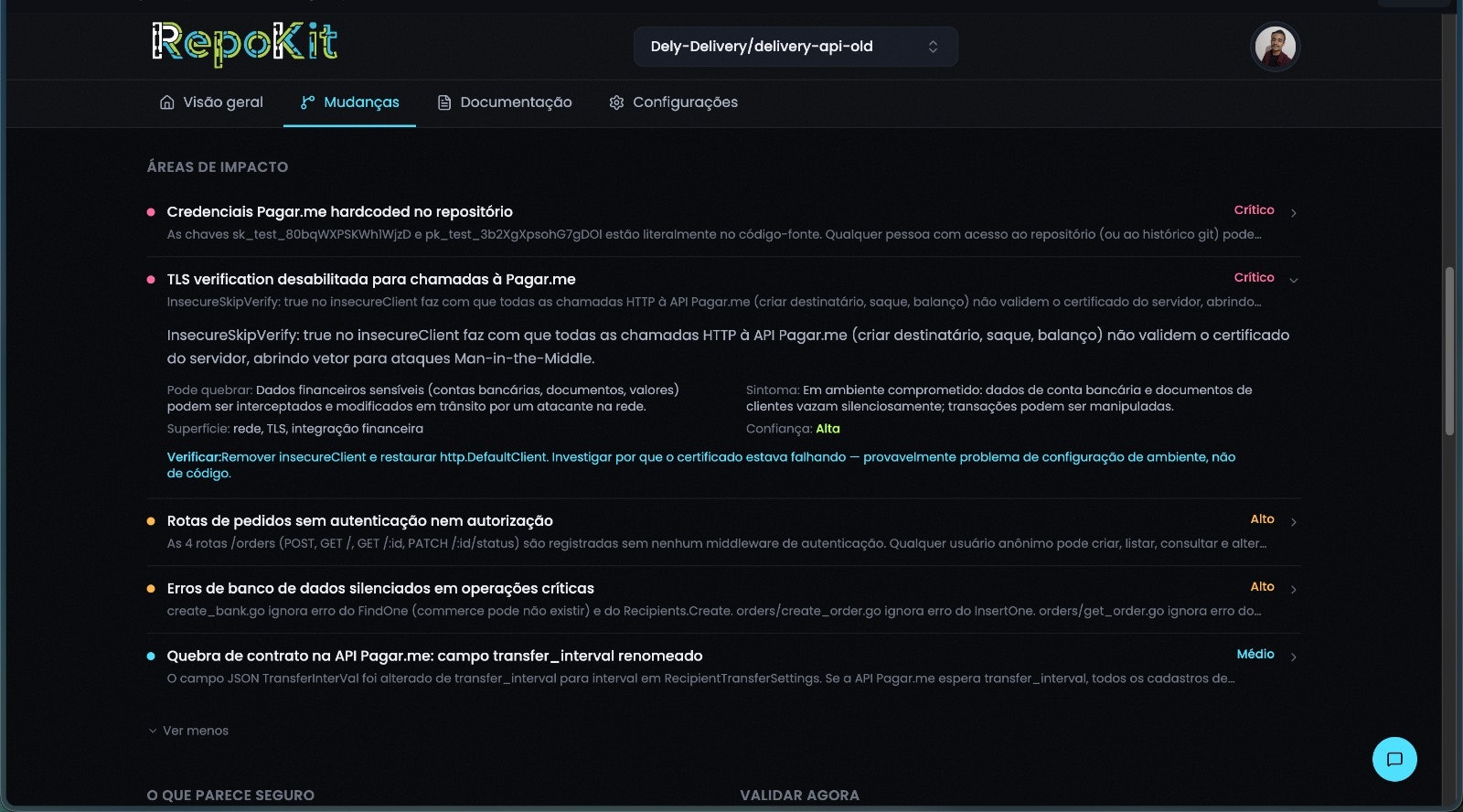Viewport: 1463px width, 812px height.
Task: Click the document icon beside Documentação
Action: (444, 102)
